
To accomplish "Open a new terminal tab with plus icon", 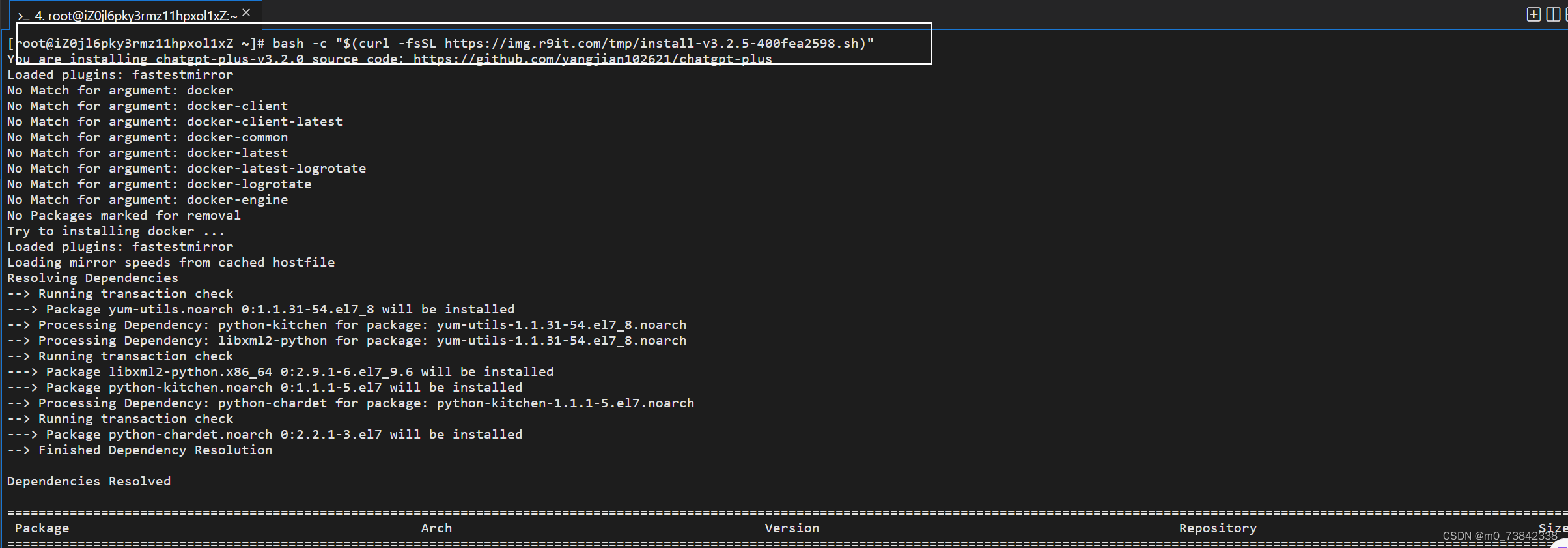I will 1533,14.
